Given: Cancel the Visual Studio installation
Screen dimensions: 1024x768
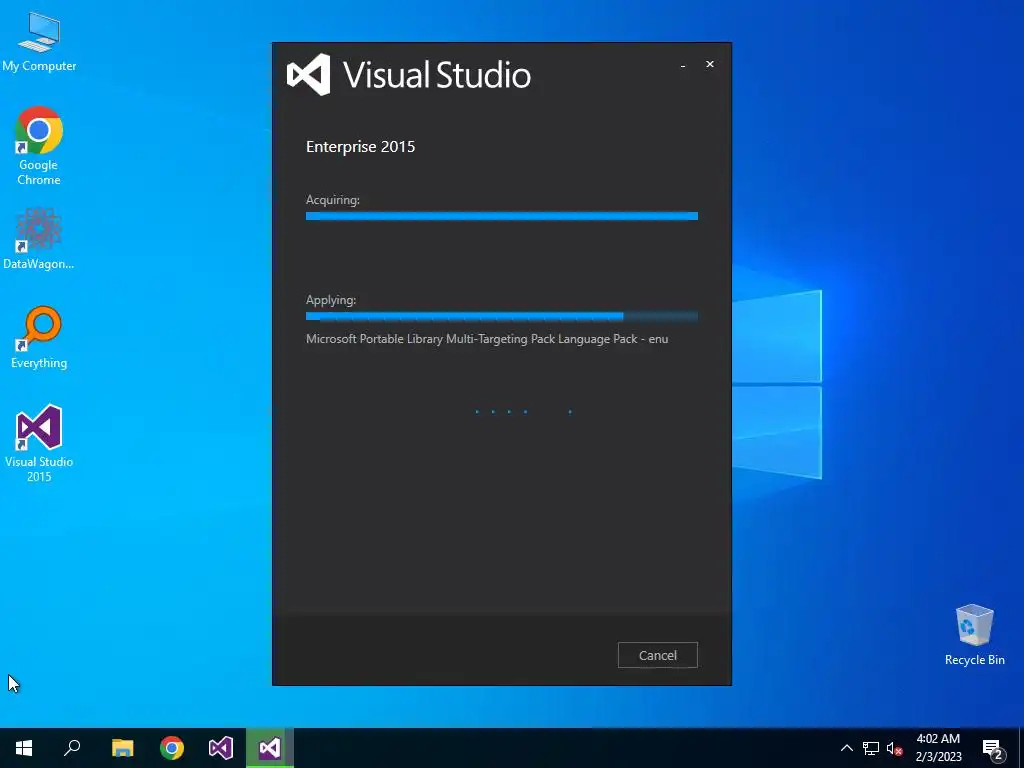Looking at the screenshot, I should point(658,655).
